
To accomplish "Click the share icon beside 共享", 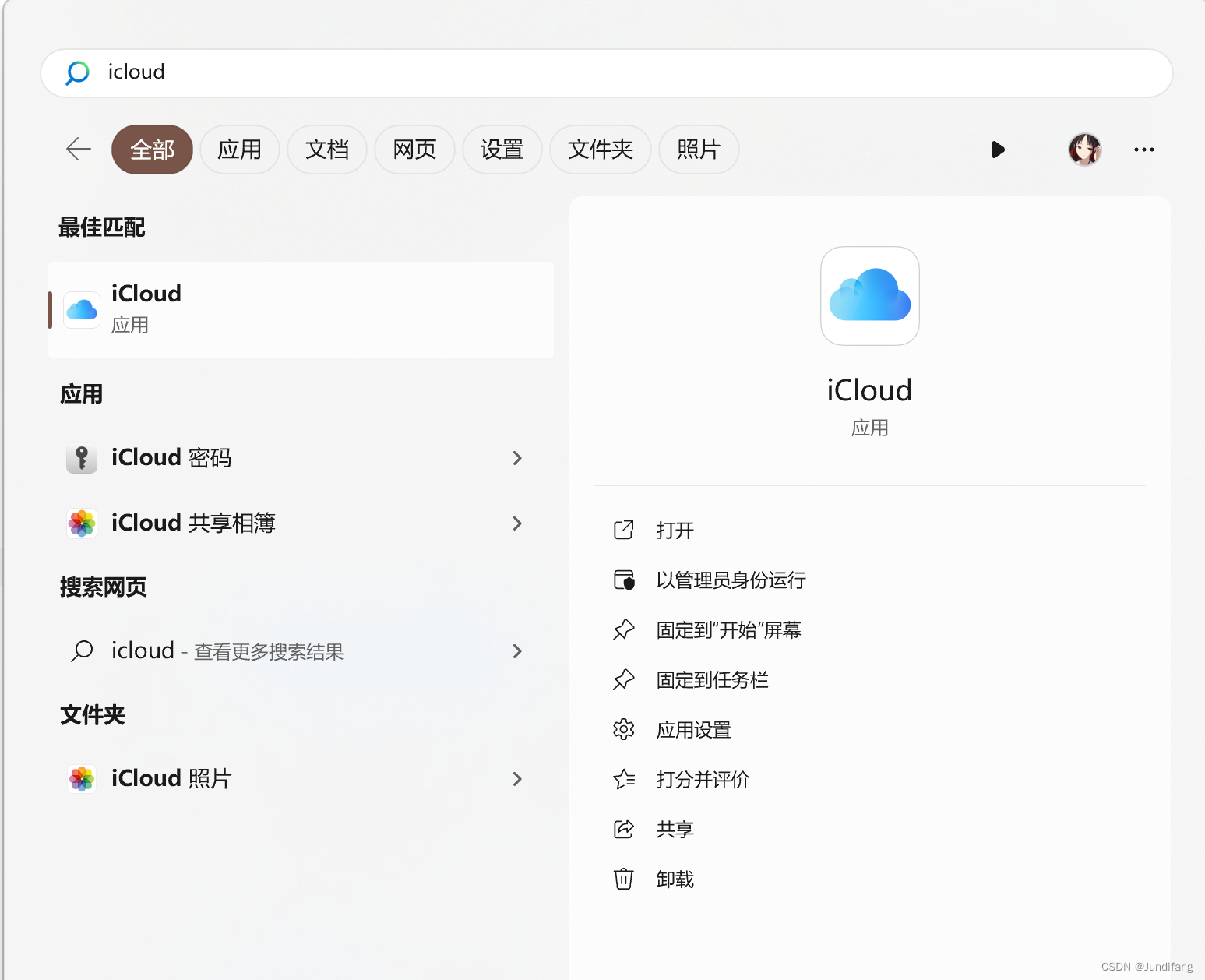I will click(624, 829).
